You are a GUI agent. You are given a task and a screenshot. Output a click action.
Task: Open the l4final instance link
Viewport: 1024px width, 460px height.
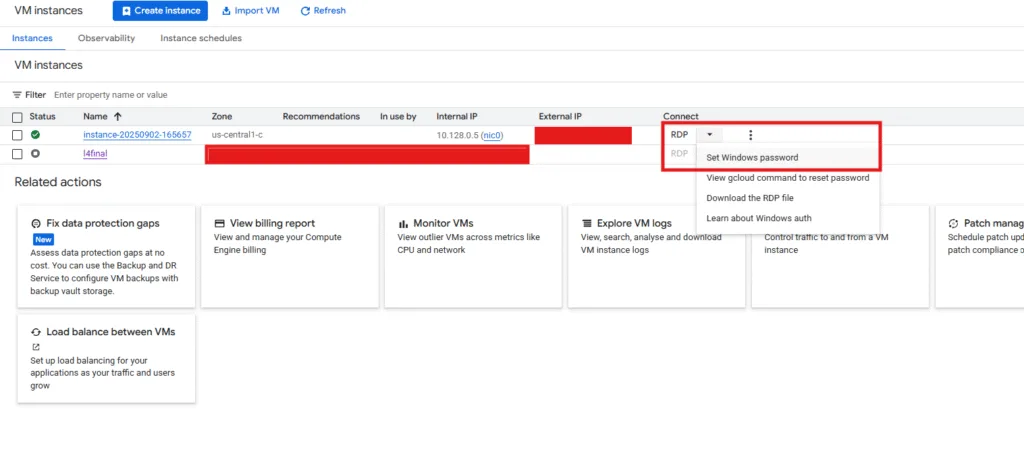[x=95, y=154]
